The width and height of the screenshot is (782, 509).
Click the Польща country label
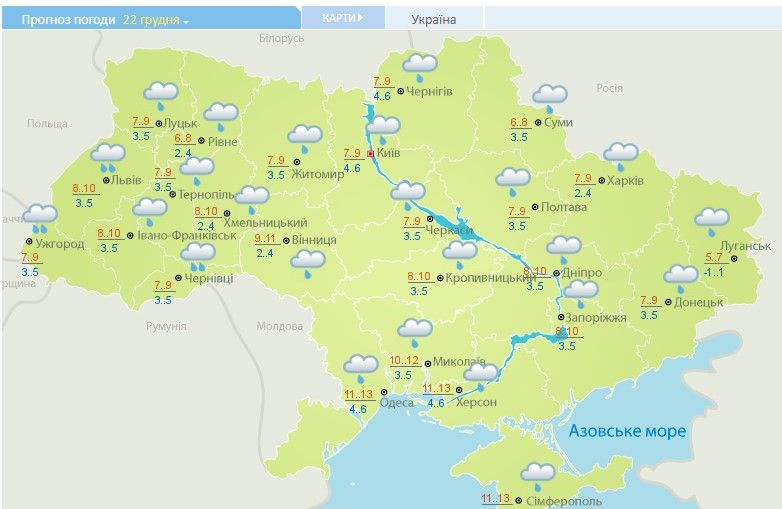click(x=47, y=124)
